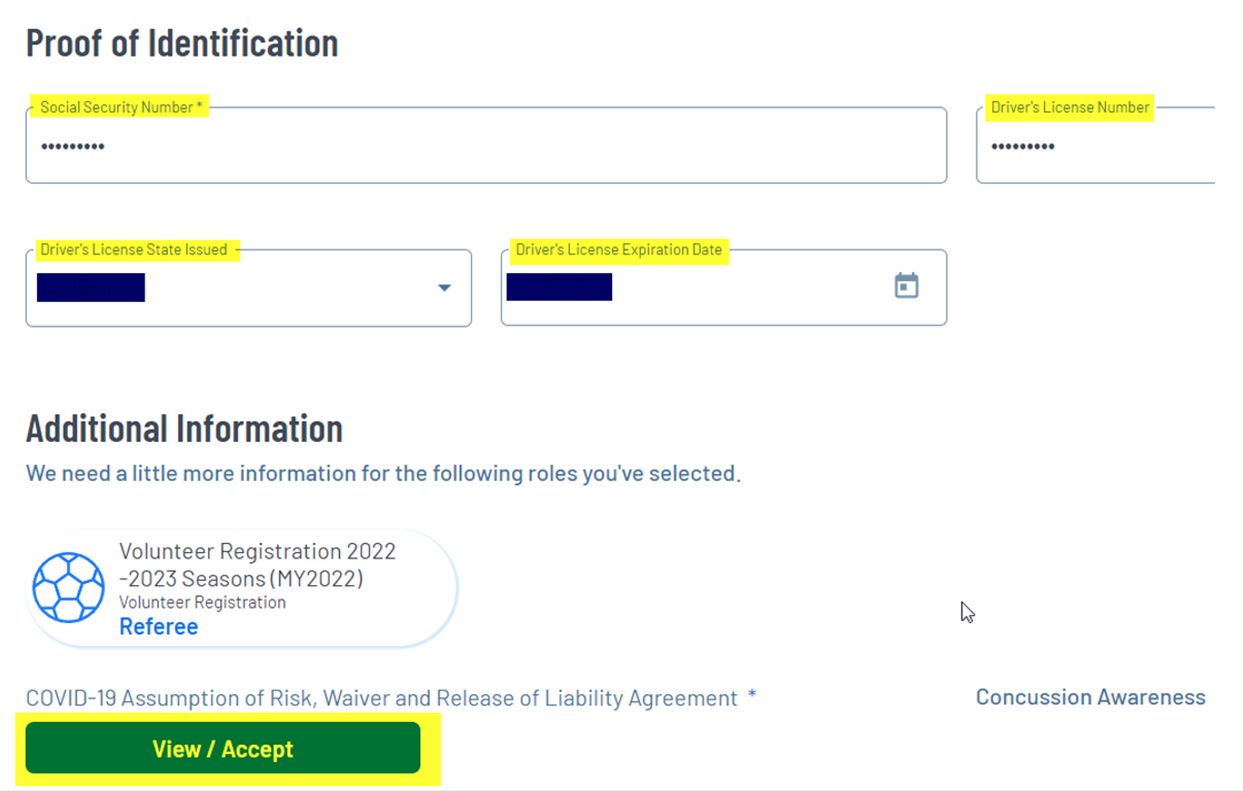Click the redacted state value in dropdown
Screen dimensions: 1243x791
[91, 287]
